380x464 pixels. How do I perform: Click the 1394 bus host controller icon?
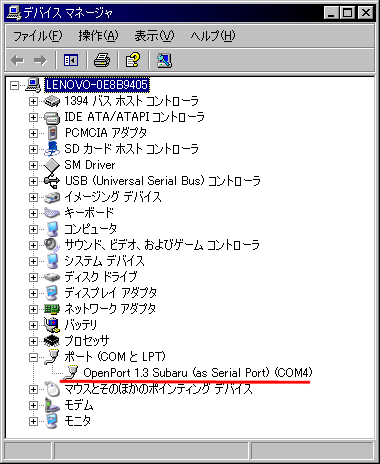pos(52,101)
